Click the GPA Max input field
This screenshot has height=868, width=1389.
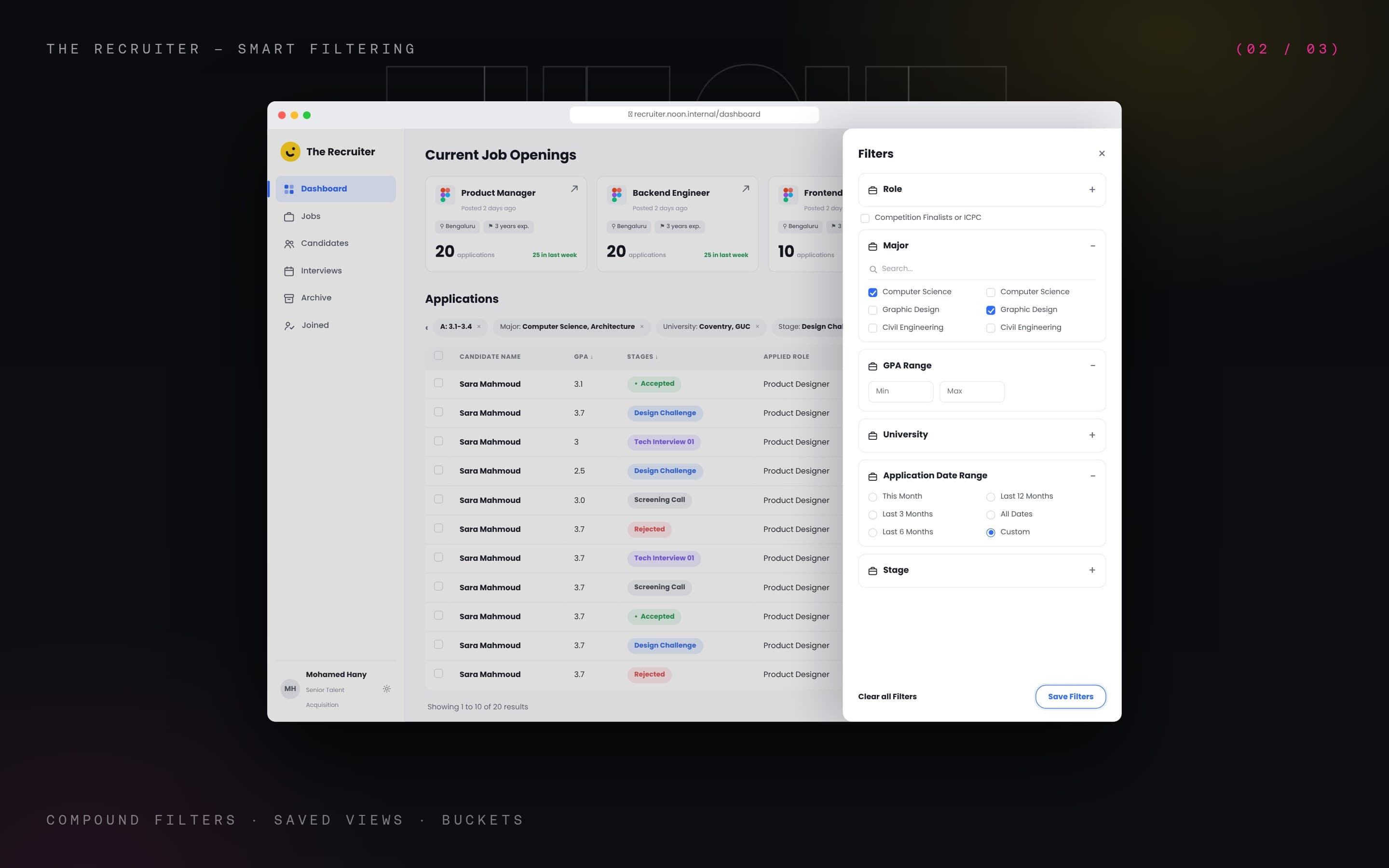972,392
